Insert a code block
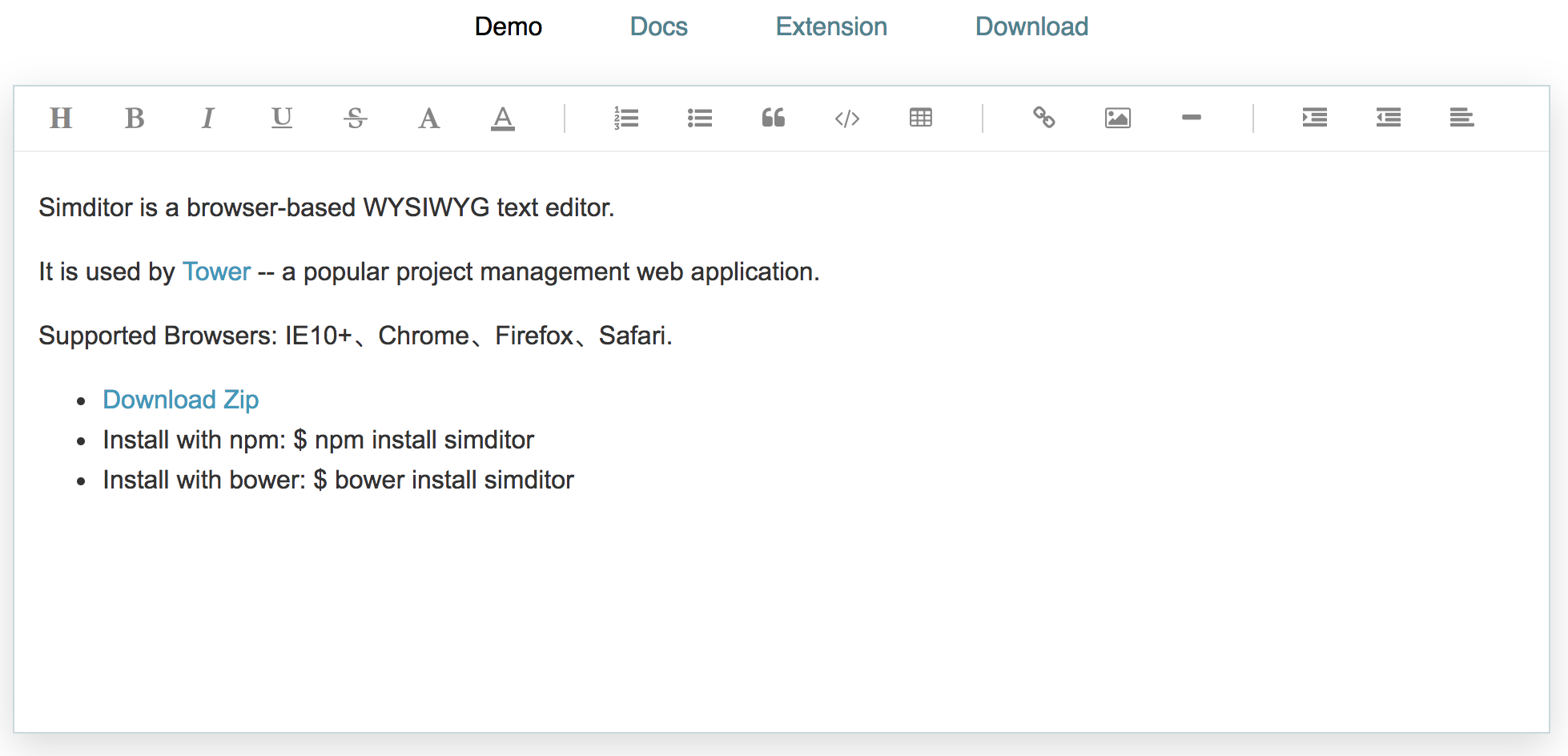Viewport: 1568px width, 756px height. 847,119
